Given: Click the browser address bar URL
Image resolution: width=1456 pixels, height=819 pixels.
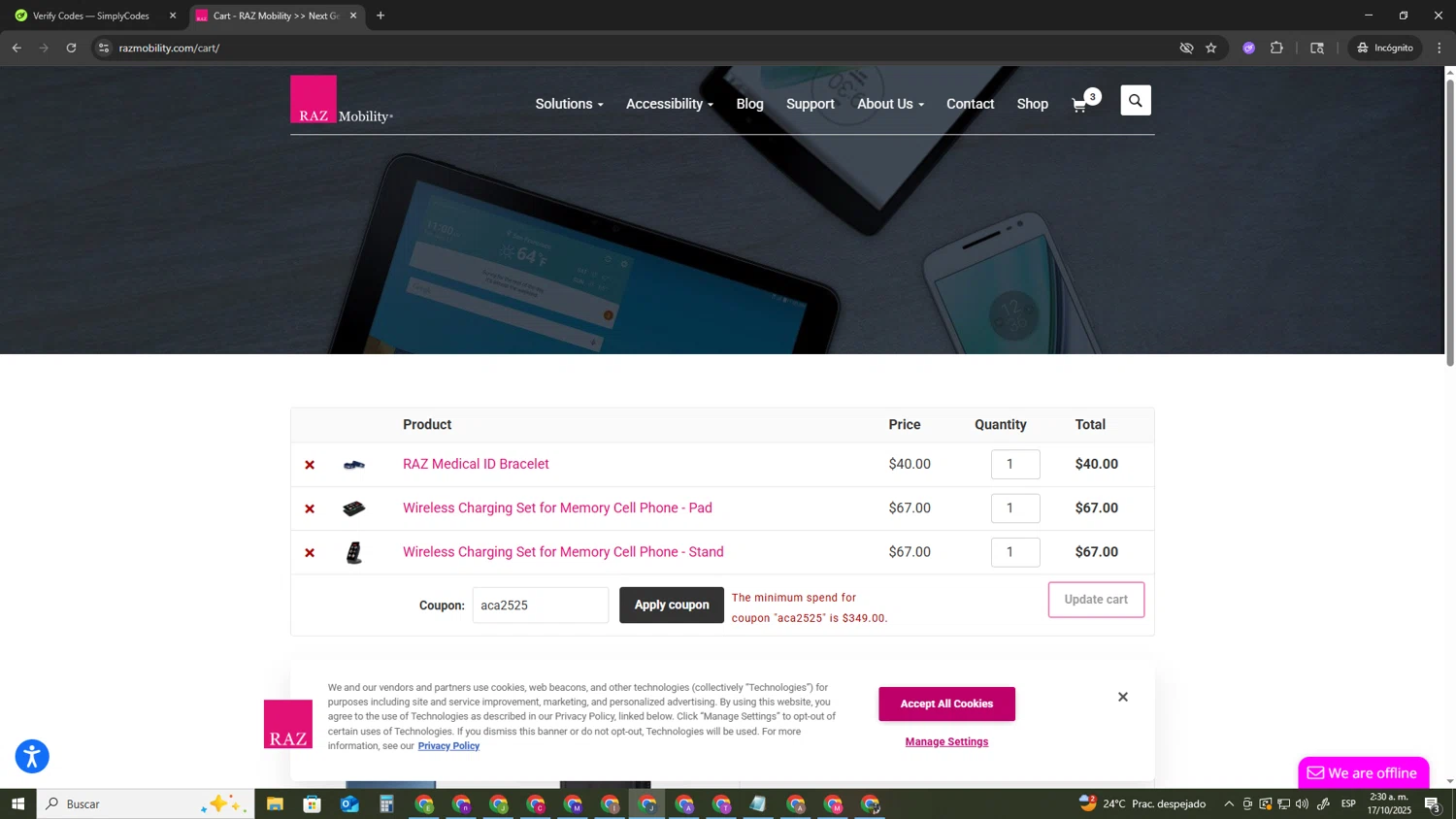Looking at the screenshot, I should pos(169,48).
